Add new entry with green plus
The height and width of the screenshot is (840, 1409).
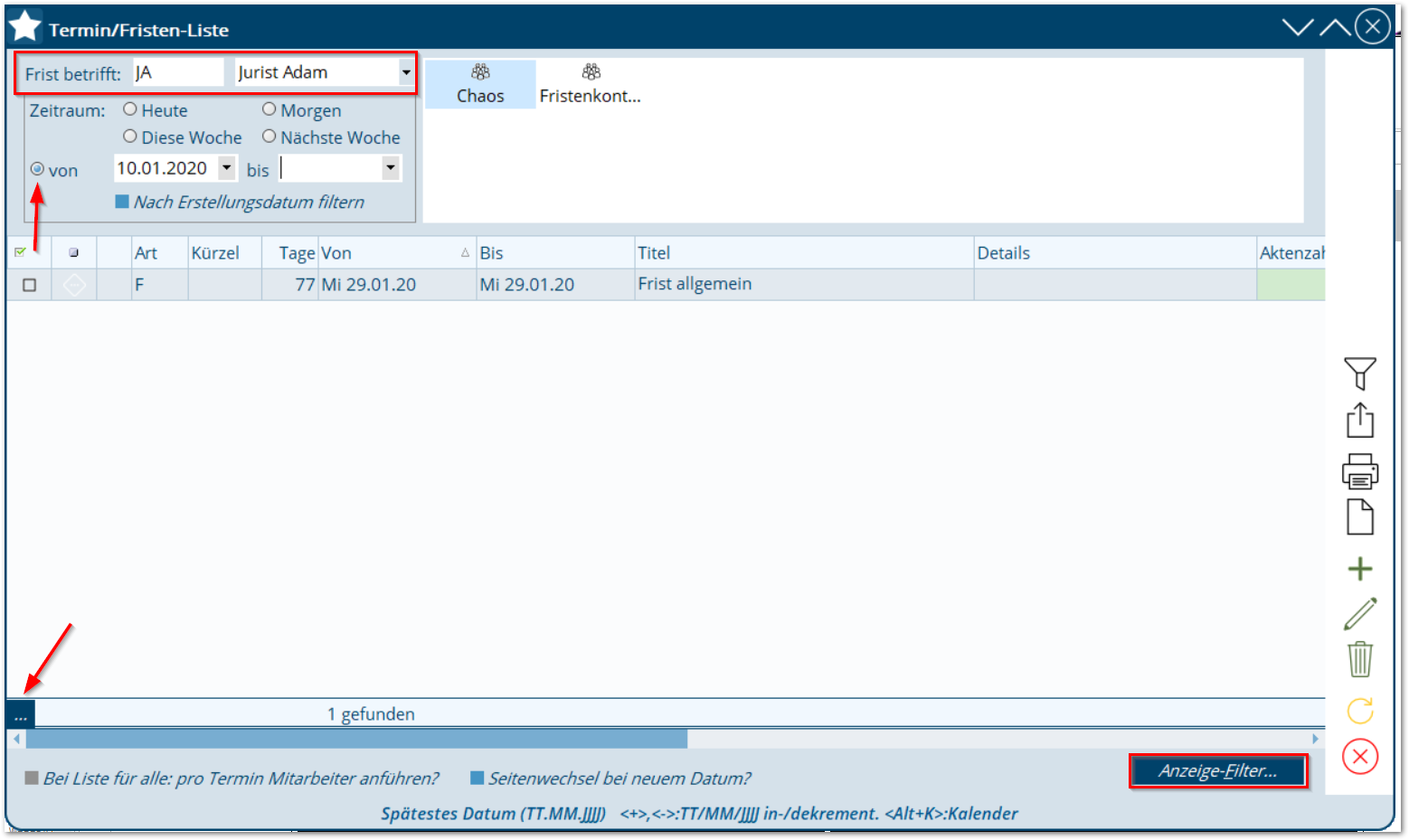(x=1359, y=569)
